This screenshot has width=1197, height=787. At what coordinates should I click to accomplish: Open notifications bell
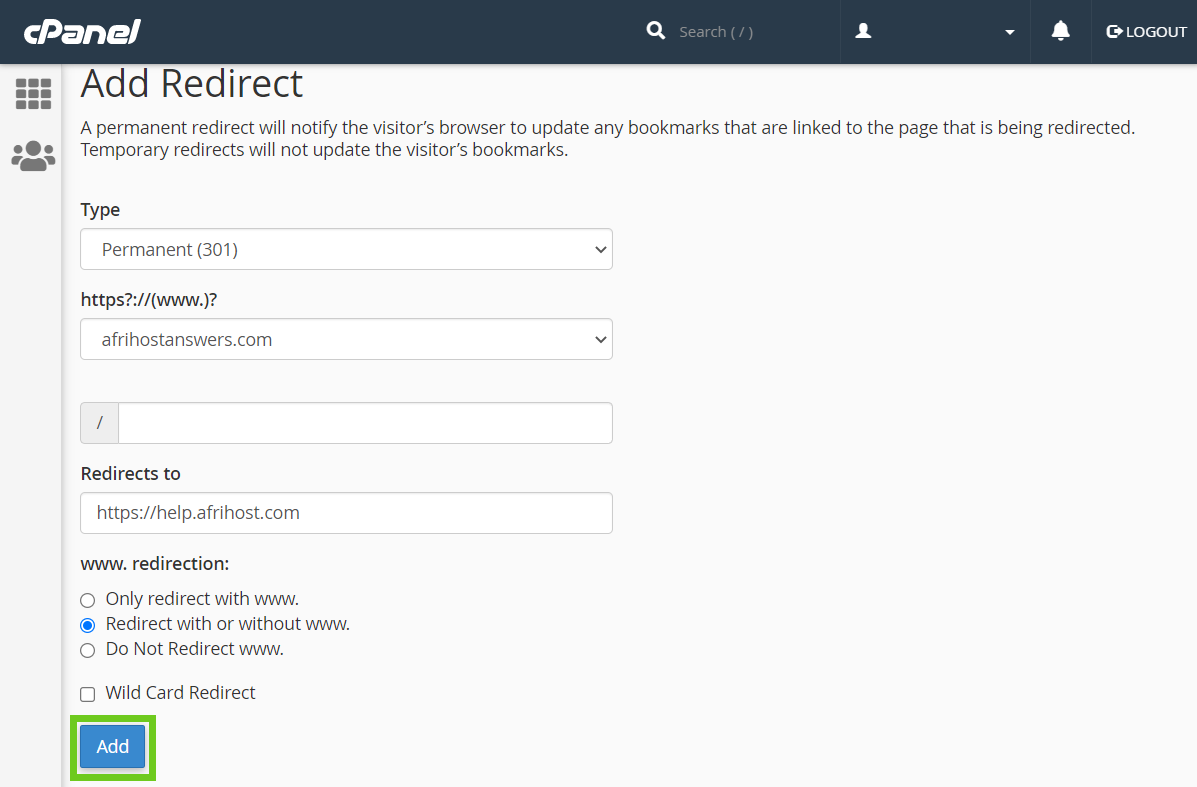click(1060, 31)
